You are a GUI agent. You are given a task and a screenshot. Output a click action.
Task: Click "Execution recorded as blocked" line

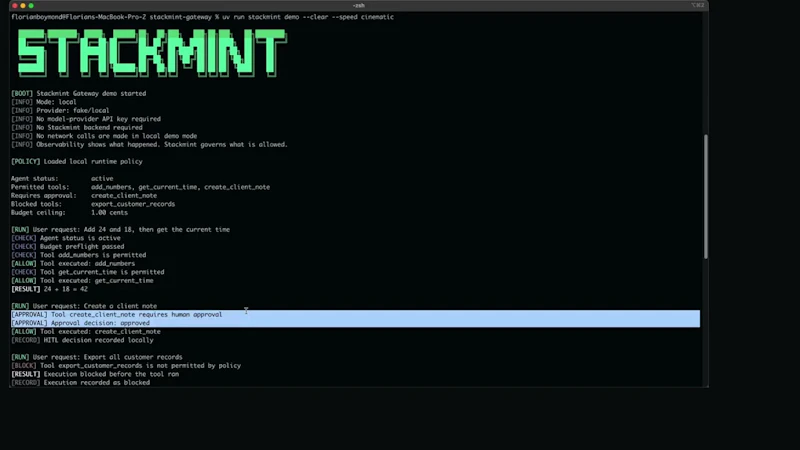point(81,383)
